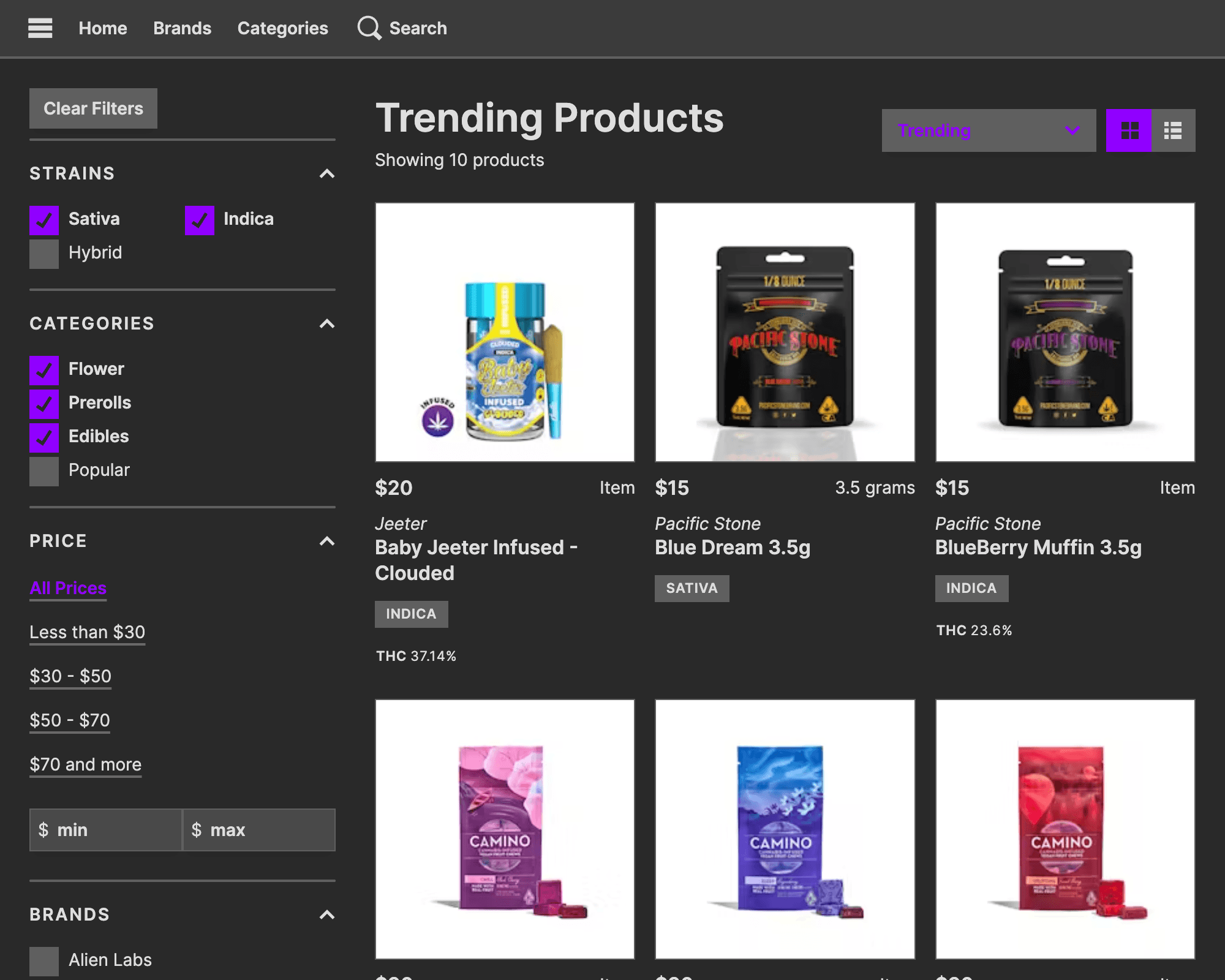This screenshot has height=980, width=1225.
Task: Click Baby Jeeter Infused - Clouded title
Action: (477, 560)
